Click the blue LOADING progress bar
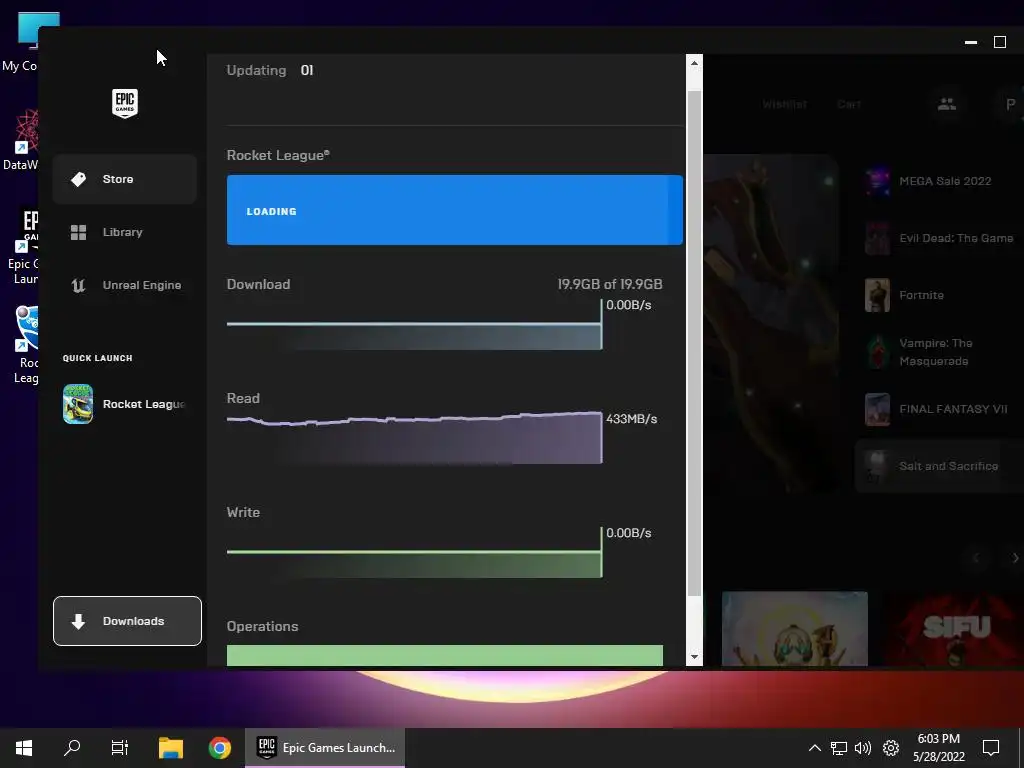1024x768 pixels. tap(455, 210)
